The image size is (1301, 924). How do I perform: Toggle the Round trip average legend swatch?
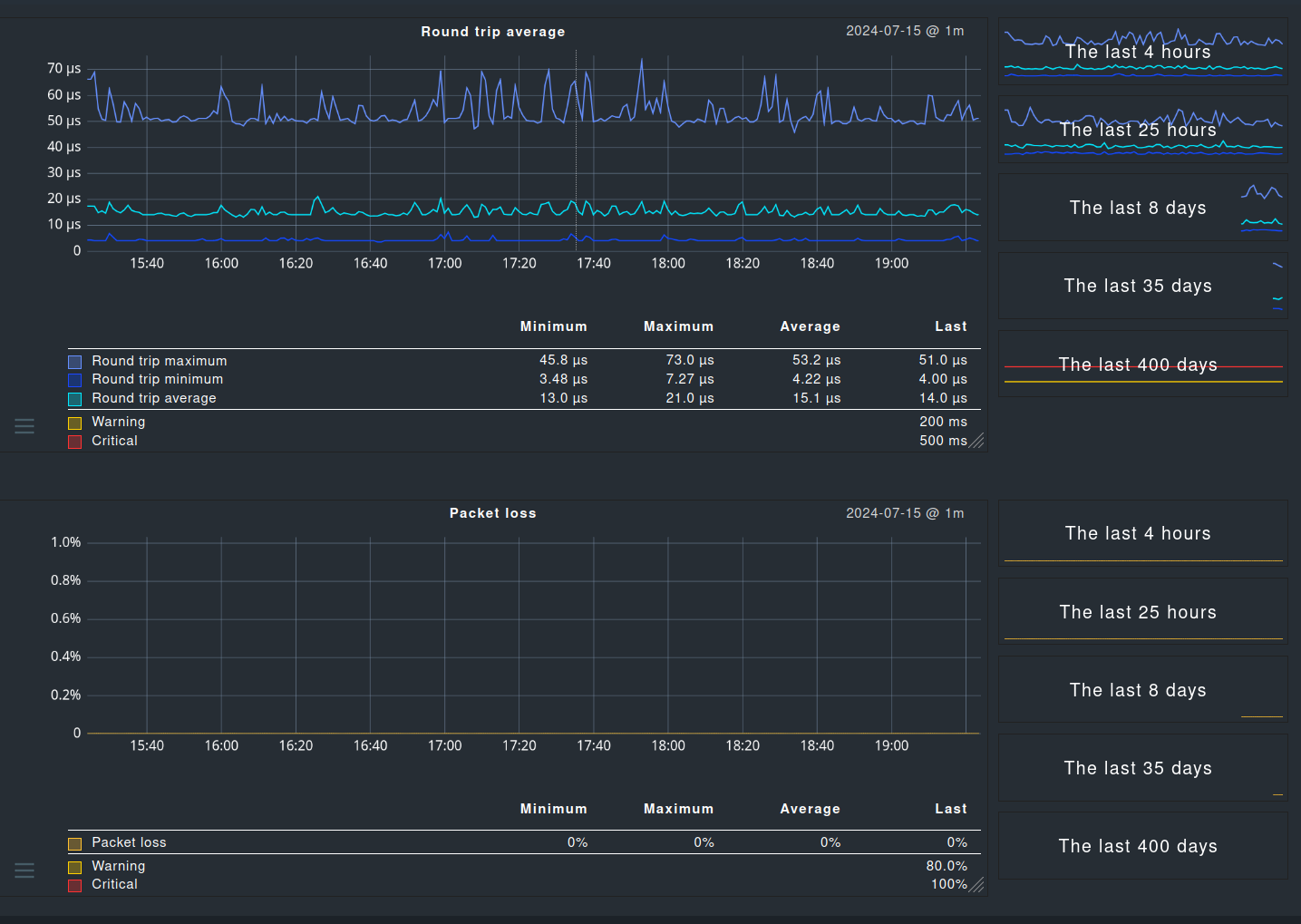[x=75, y=399]
